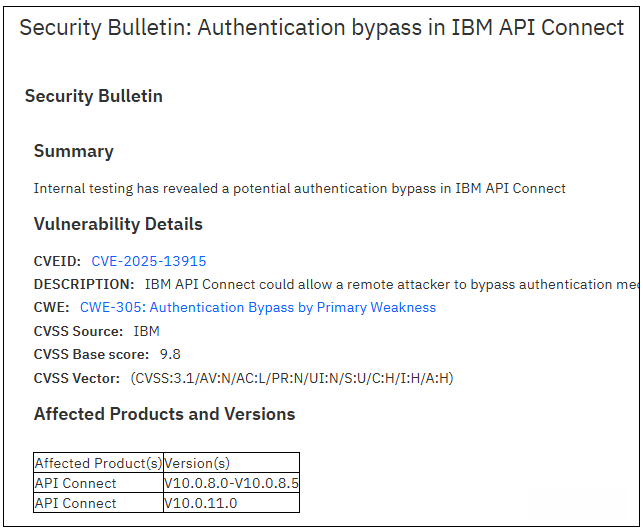The image size is (643, 532).
Task: Click API Connect in the last table row
Action: pos(76,503)
